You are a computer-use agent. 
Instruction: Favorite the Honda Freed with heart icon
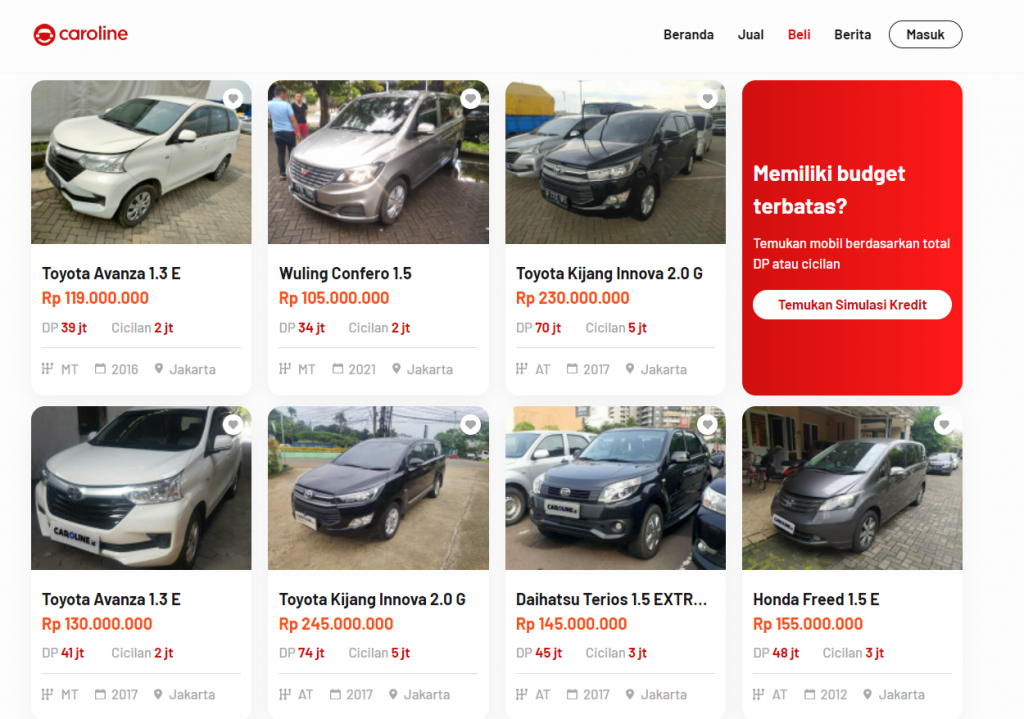944,424
